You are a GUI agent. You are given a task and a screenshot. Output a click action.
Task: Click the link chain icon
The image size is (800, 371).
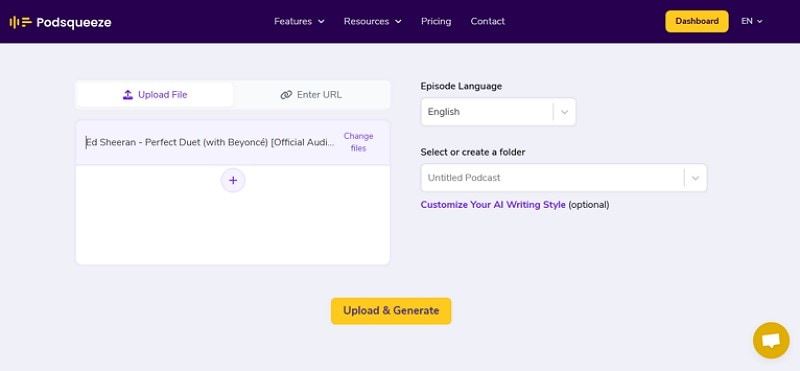tap(286, 95)
